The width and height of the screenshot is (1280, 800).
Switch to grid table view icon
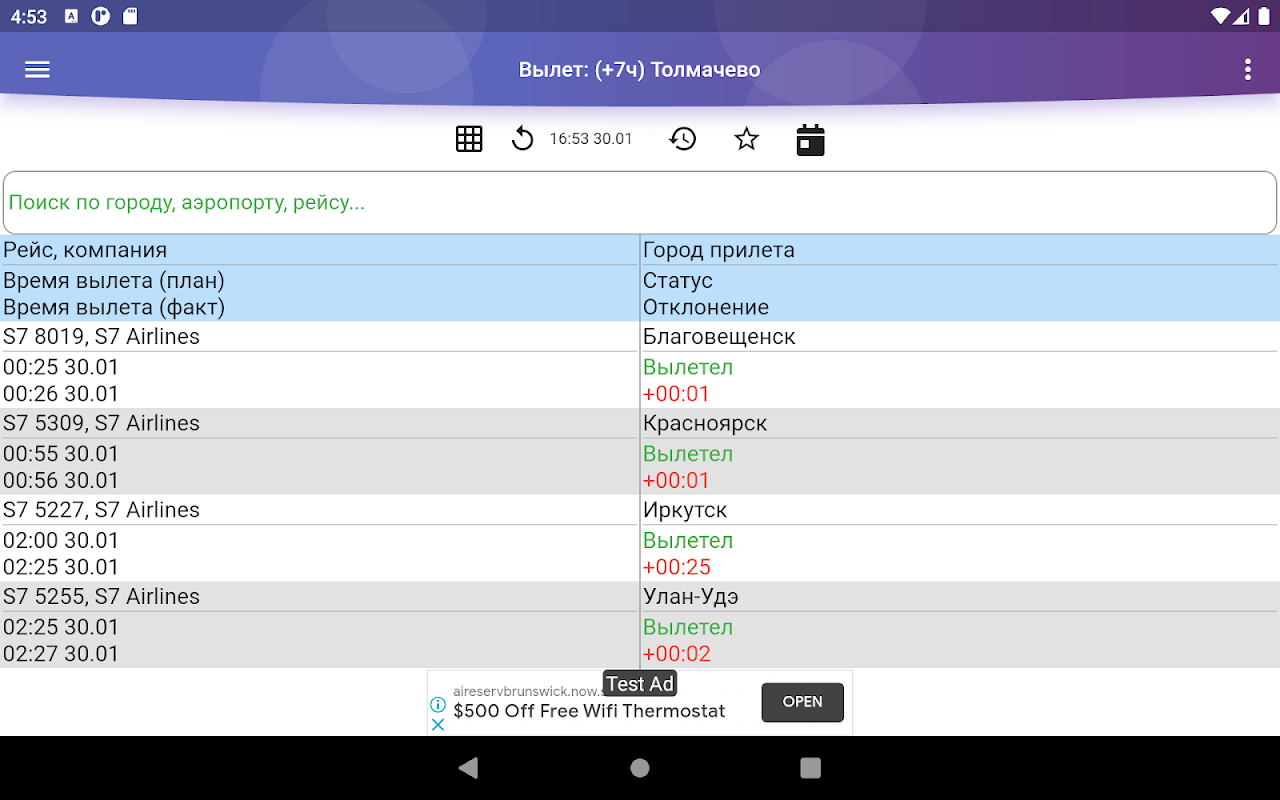pos(469,139)
